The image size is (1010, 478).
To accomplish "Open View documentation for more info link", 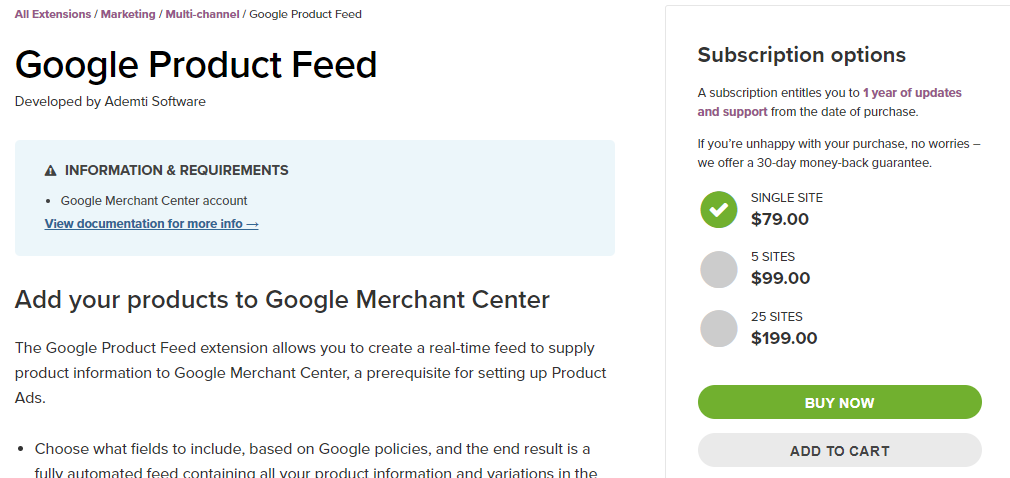I will pyautogui.click(x=151, y=224).
